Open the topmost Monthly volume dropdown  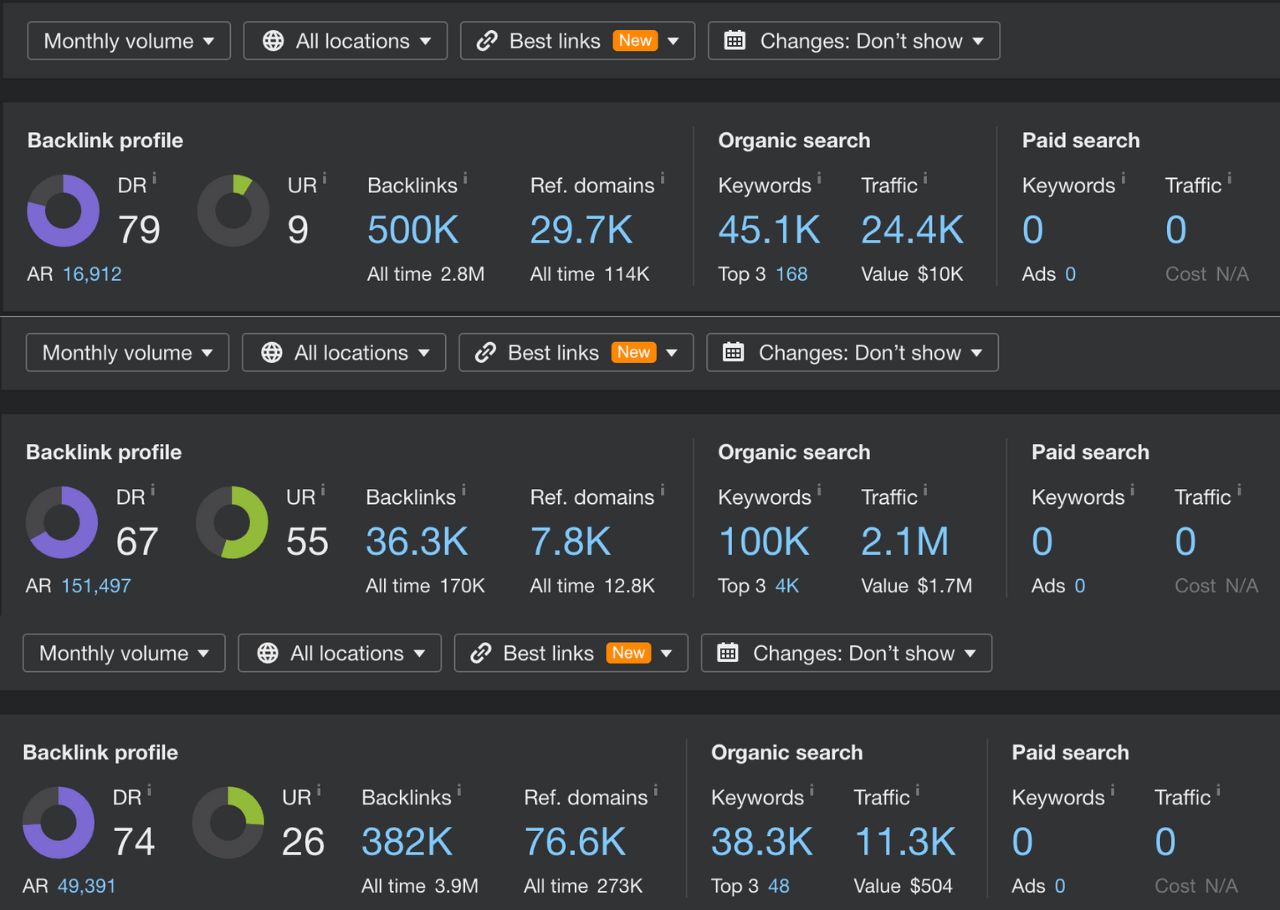coord(129,41)
